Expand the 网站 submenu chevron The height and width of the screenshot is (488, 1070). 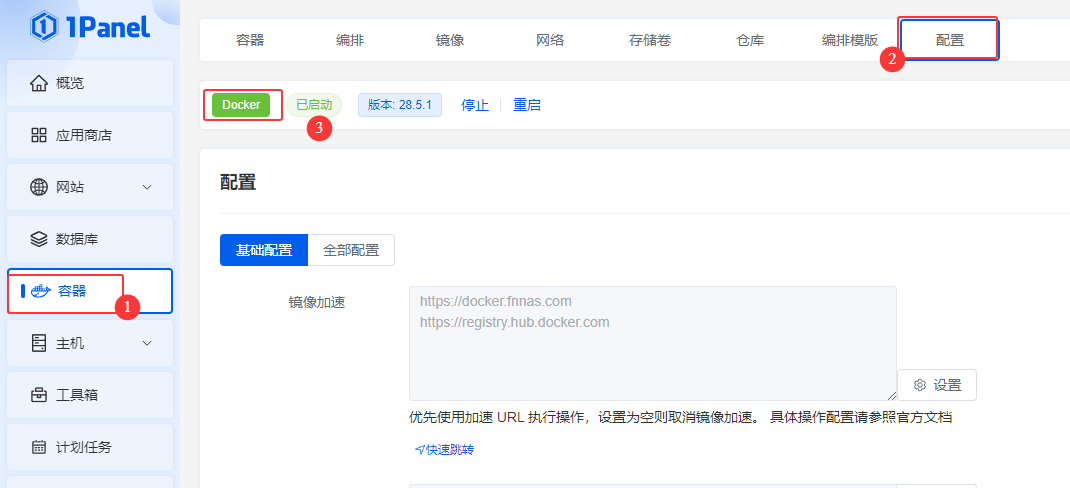tap(147, 187)
